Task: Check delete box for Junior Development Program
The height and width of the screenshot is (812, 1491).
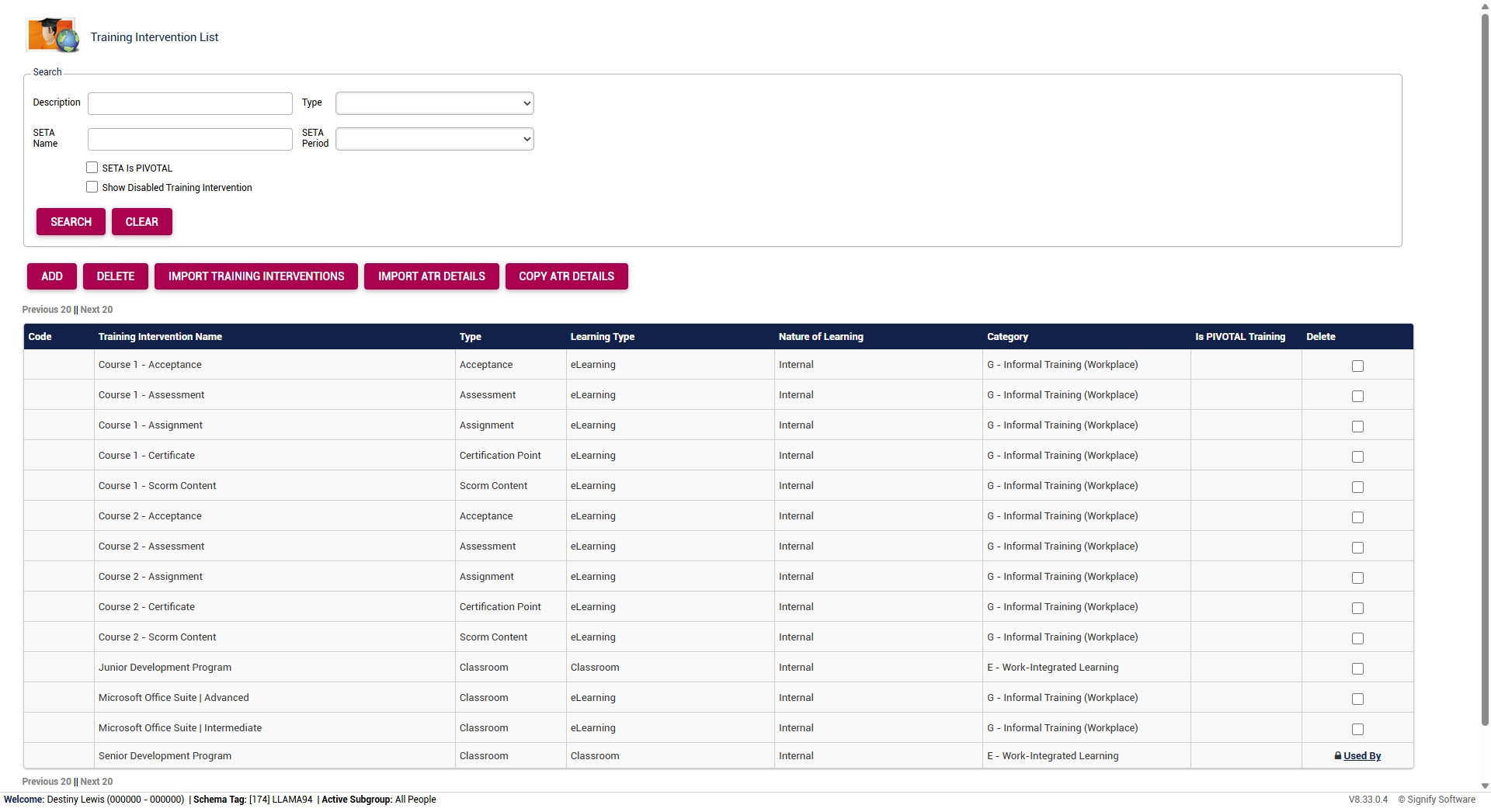Action: (1357, 668)
